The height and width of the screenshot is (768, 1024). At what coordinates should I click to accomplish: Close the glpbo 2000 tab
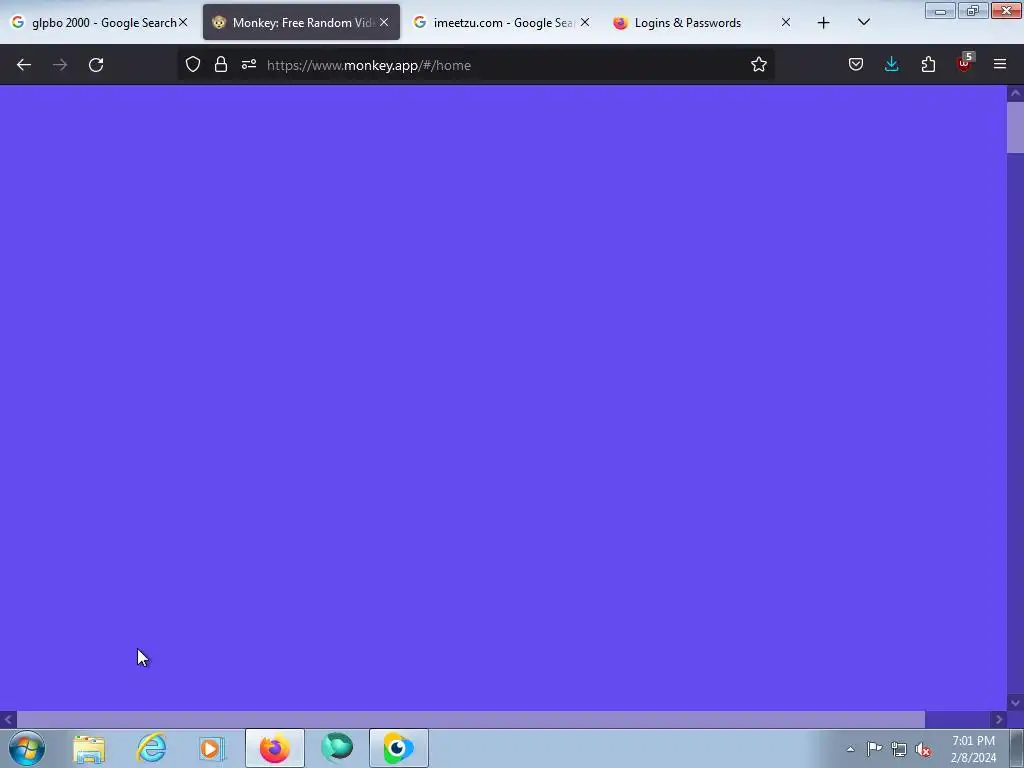(184, 23)
